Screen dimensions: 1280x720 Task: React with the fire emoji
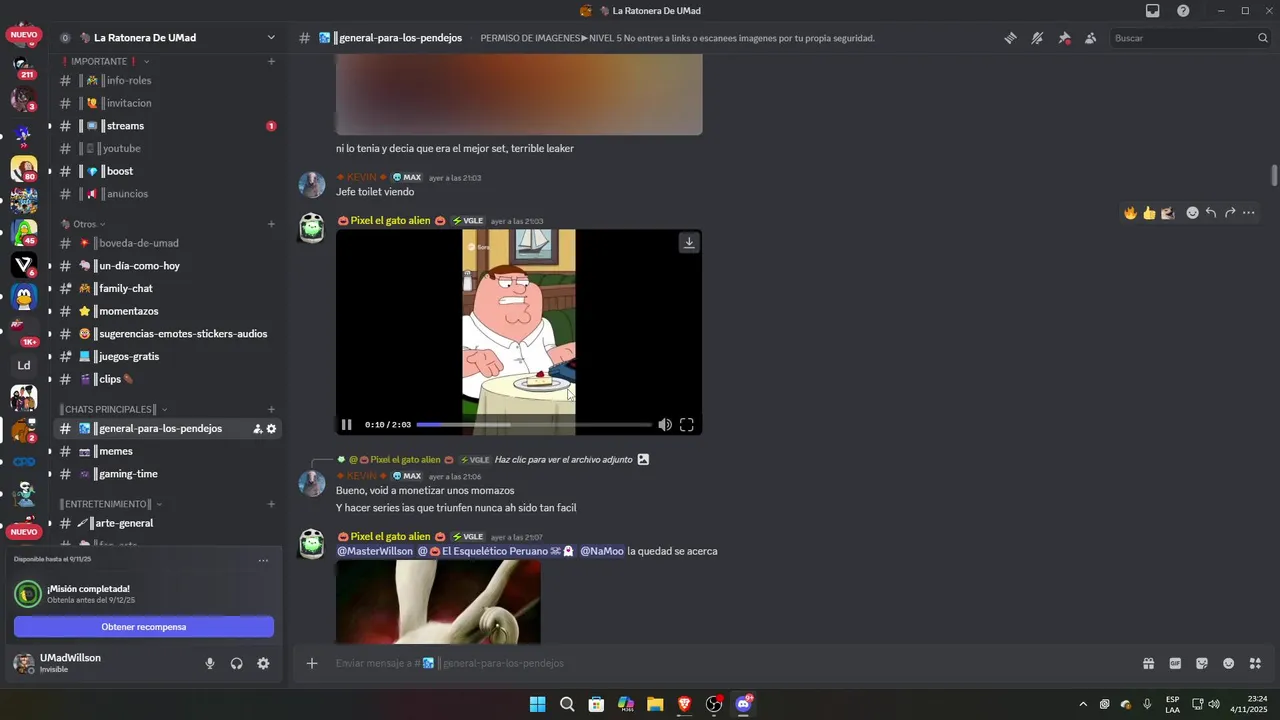click(x=1131, y=213)
